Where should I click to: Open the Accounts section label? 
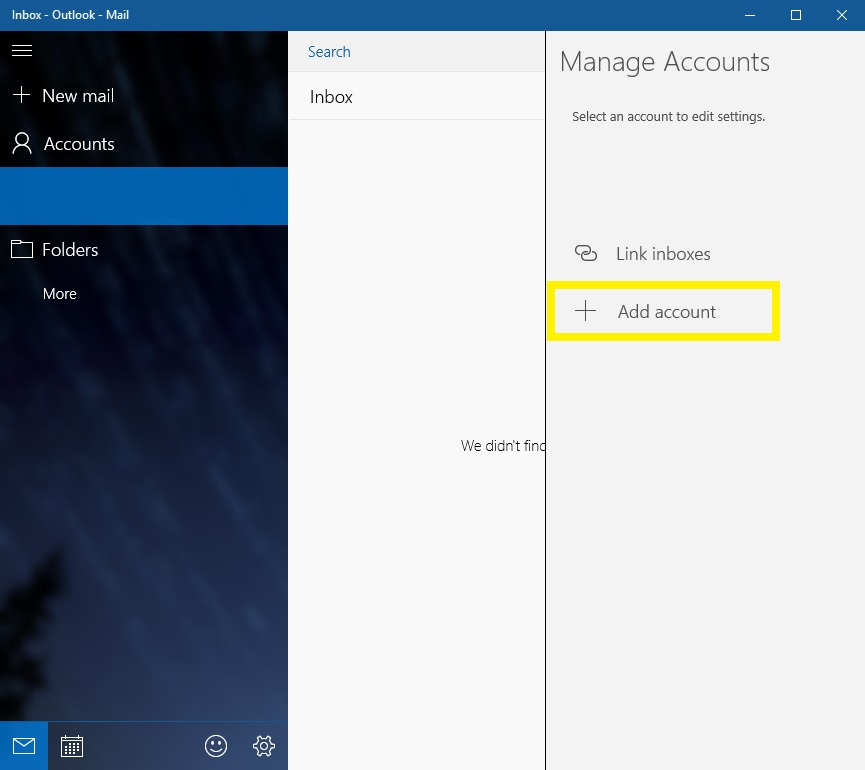(79, 144)
